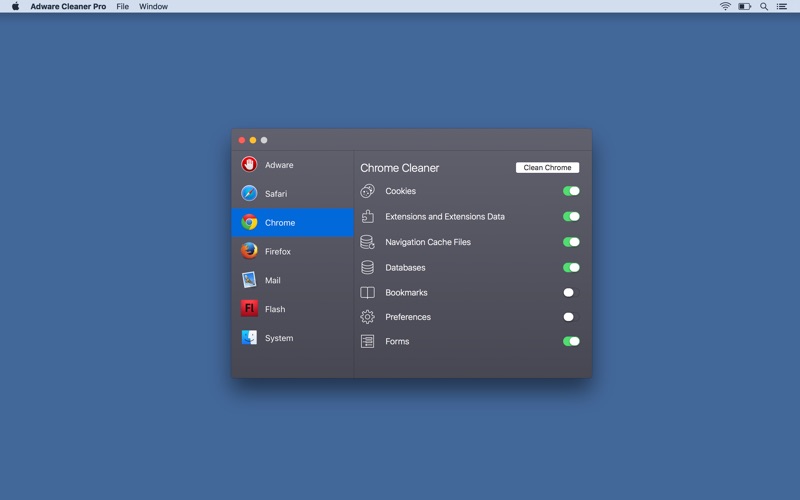
Task: Click the Forms label text
Action: coord(397,341)
